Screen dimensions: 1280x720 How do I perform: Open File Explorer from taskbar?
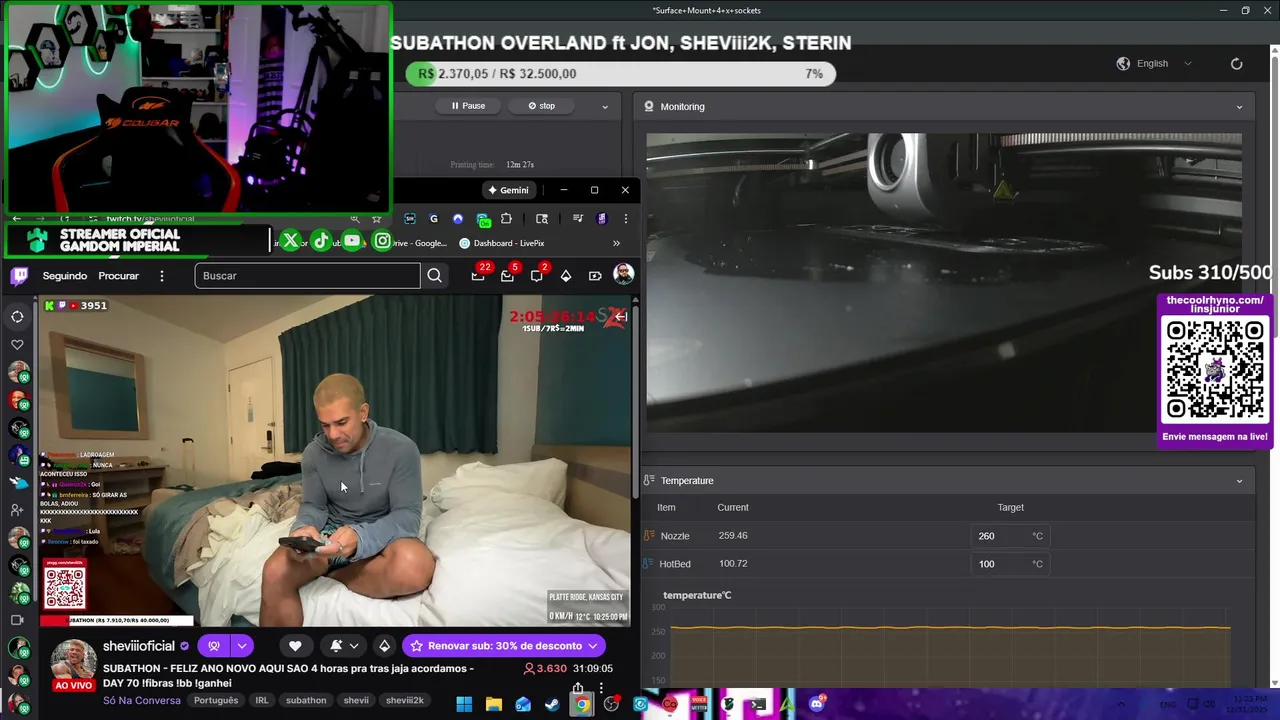494,704
